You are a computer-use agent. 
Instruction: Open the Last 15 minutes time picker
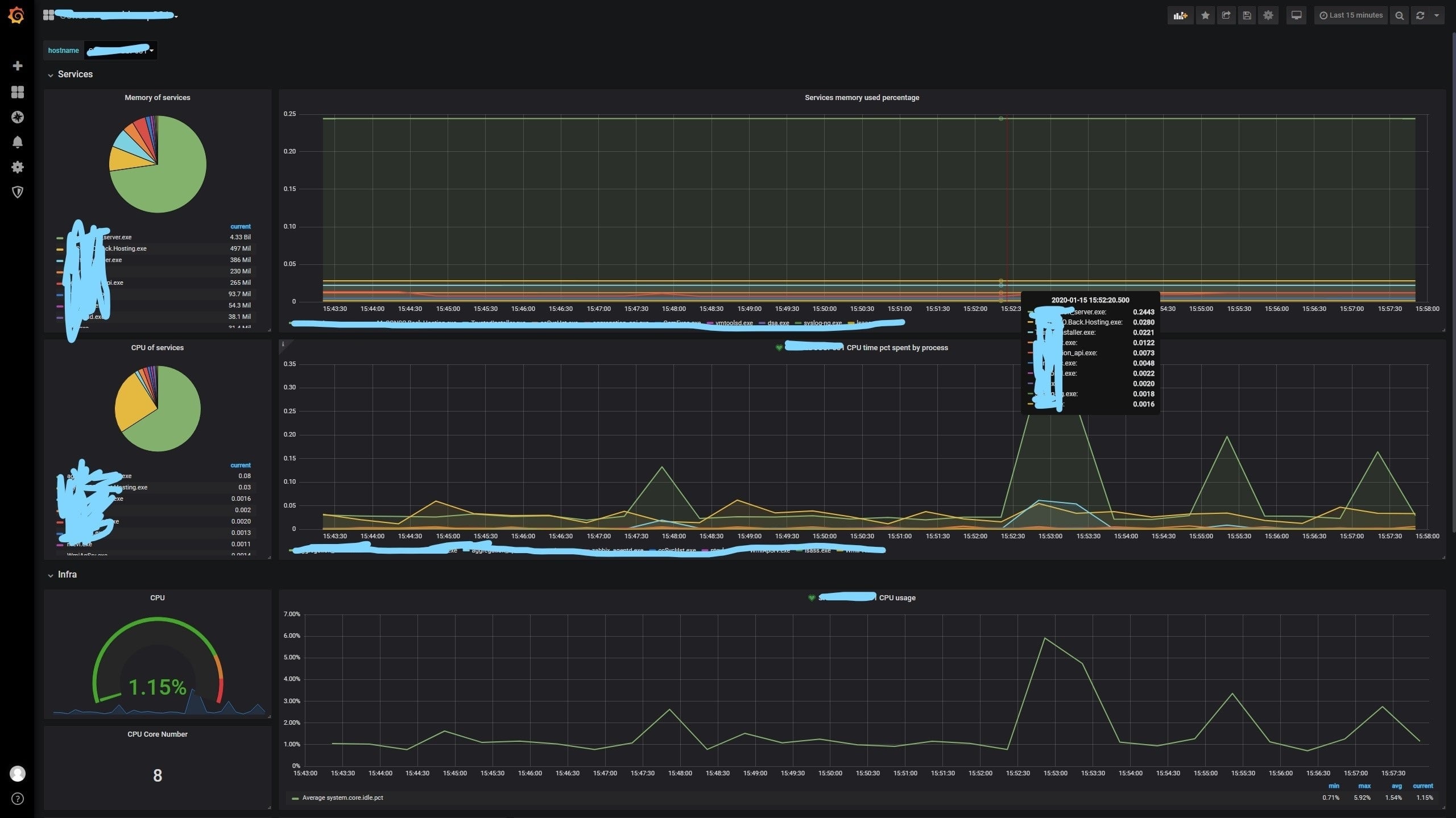pyautogui.click(x=1351, y=15)
